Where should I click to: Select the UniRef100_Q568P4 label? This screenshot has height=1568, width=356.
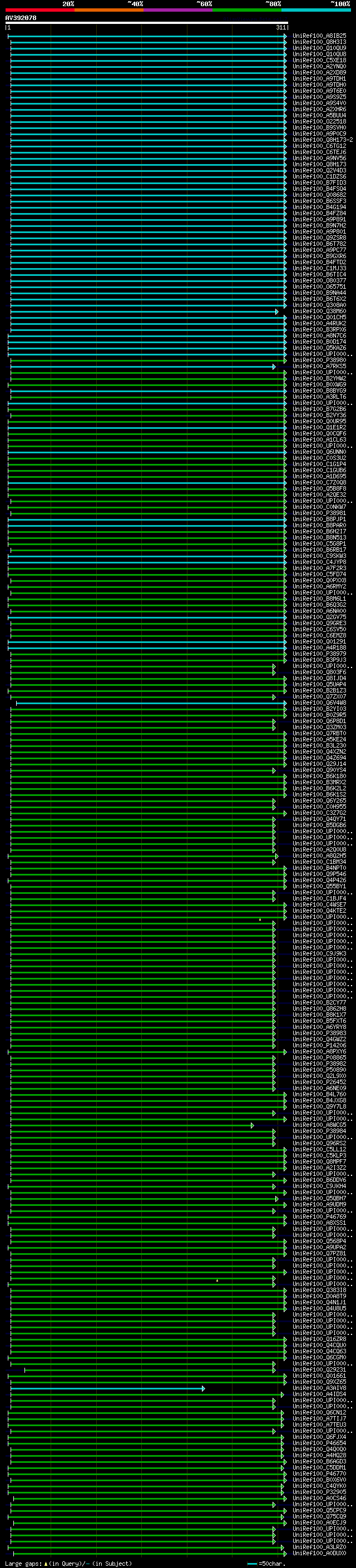[319, 1241]
